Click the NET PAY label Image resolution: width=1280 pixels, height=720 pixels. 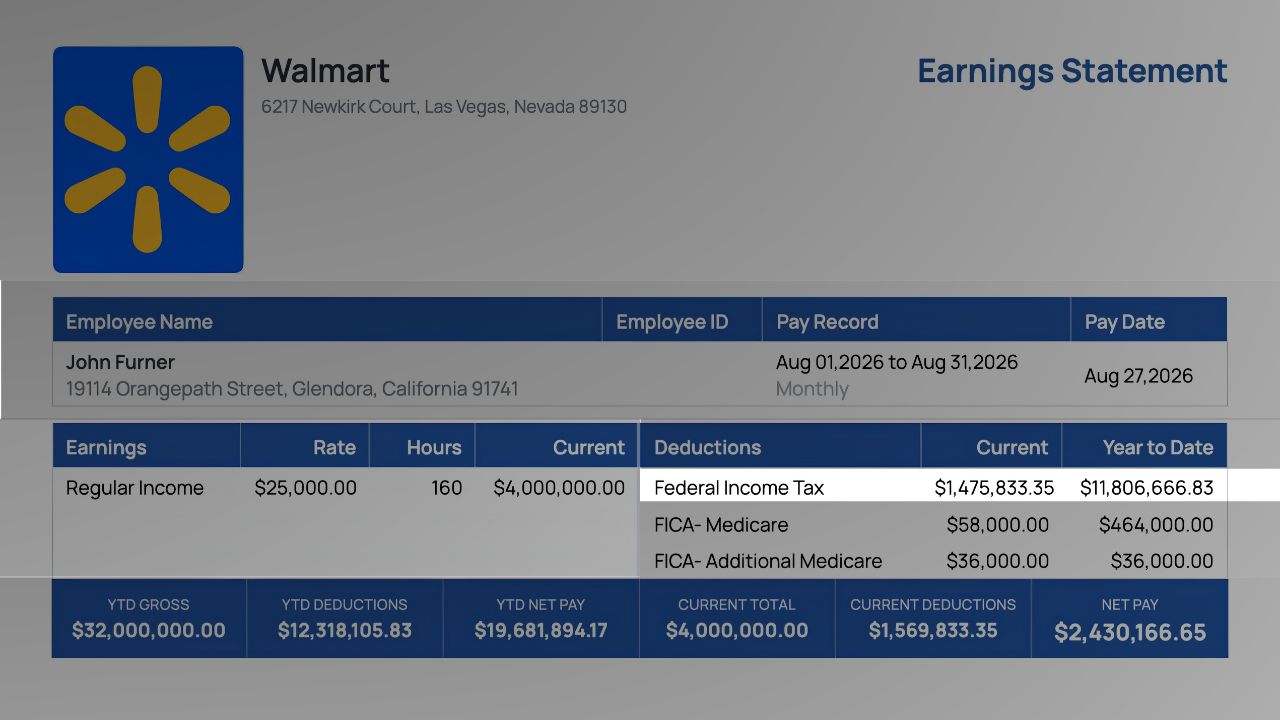[1130, 605]
